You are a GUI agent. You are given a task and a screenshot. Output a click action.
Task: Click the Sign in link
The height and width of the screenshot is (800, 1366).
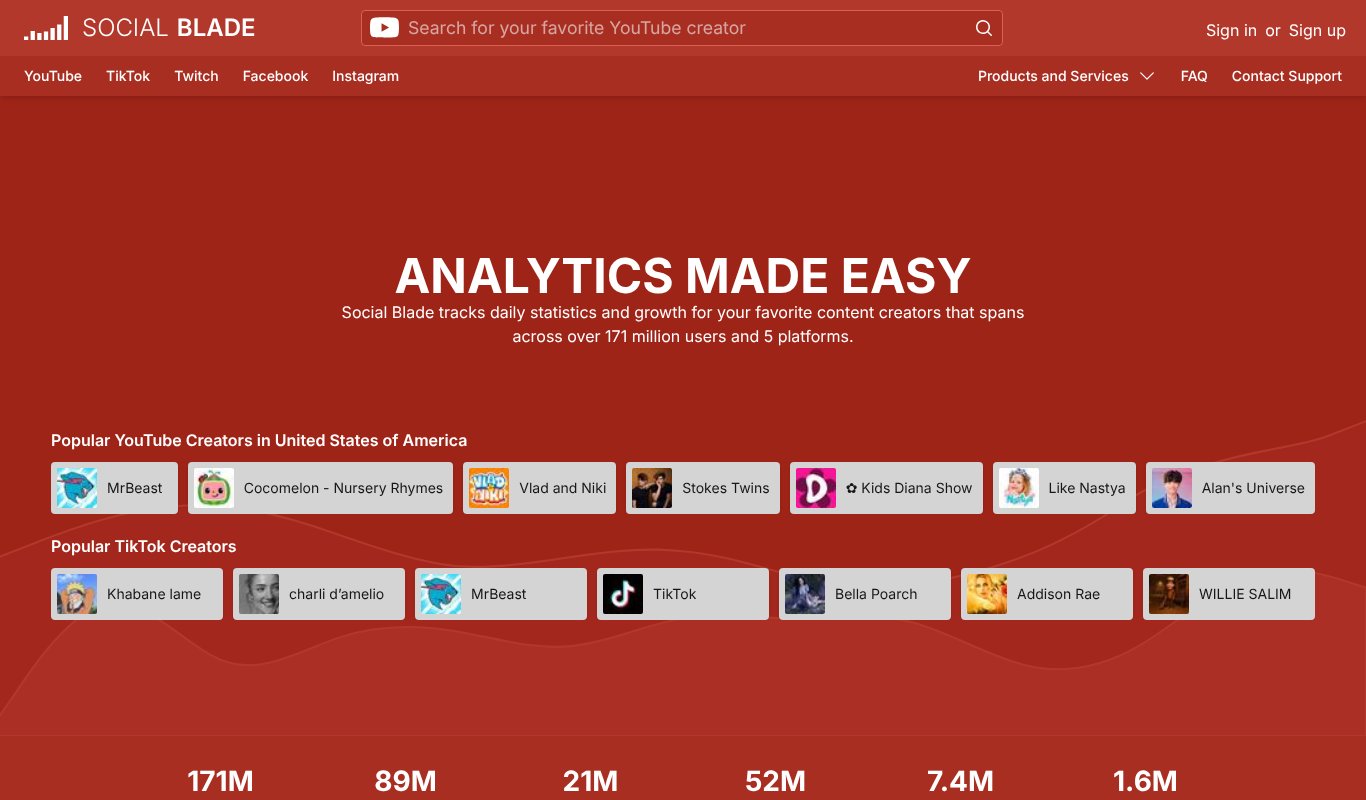1231,30
